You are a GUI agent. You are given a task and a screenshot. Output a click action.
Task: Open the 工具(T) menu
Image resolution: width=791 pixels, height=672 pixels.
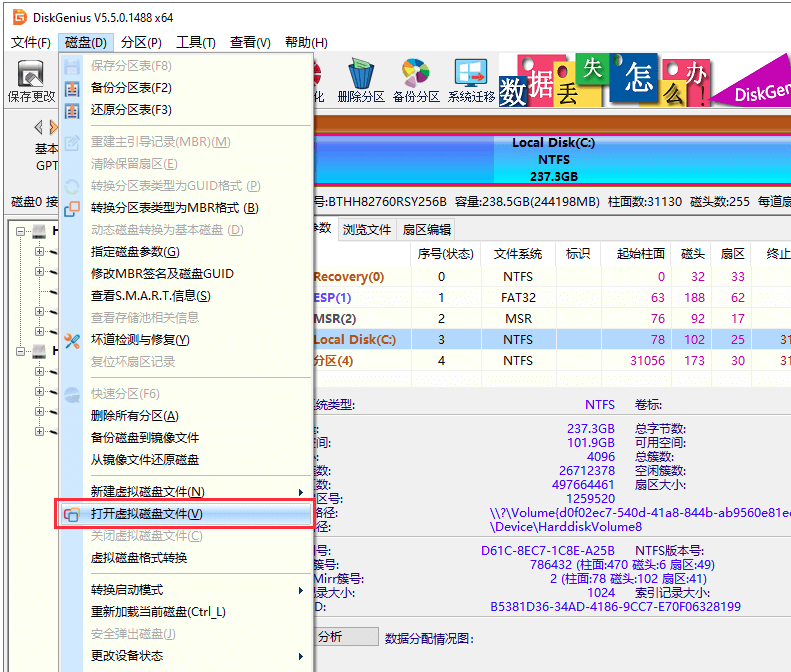[196, 42]
